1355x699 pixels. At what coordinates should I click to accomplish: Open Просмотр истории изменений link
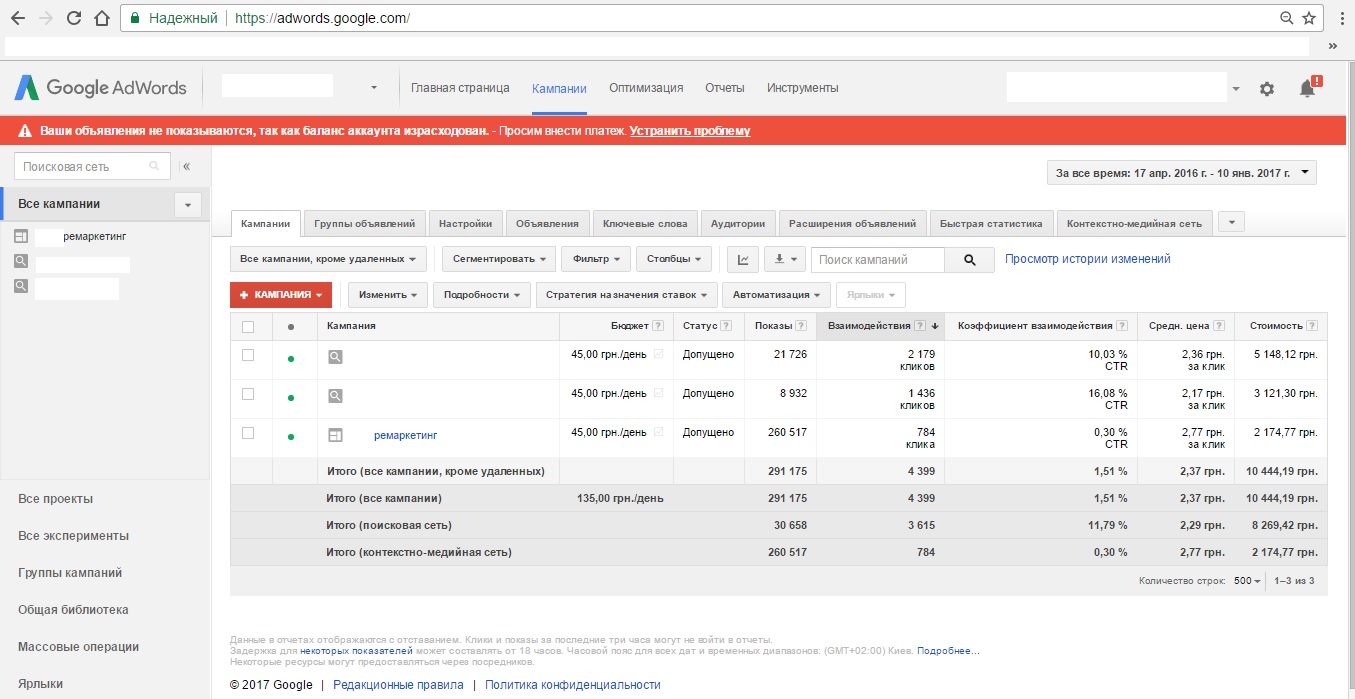(1088, 259)
